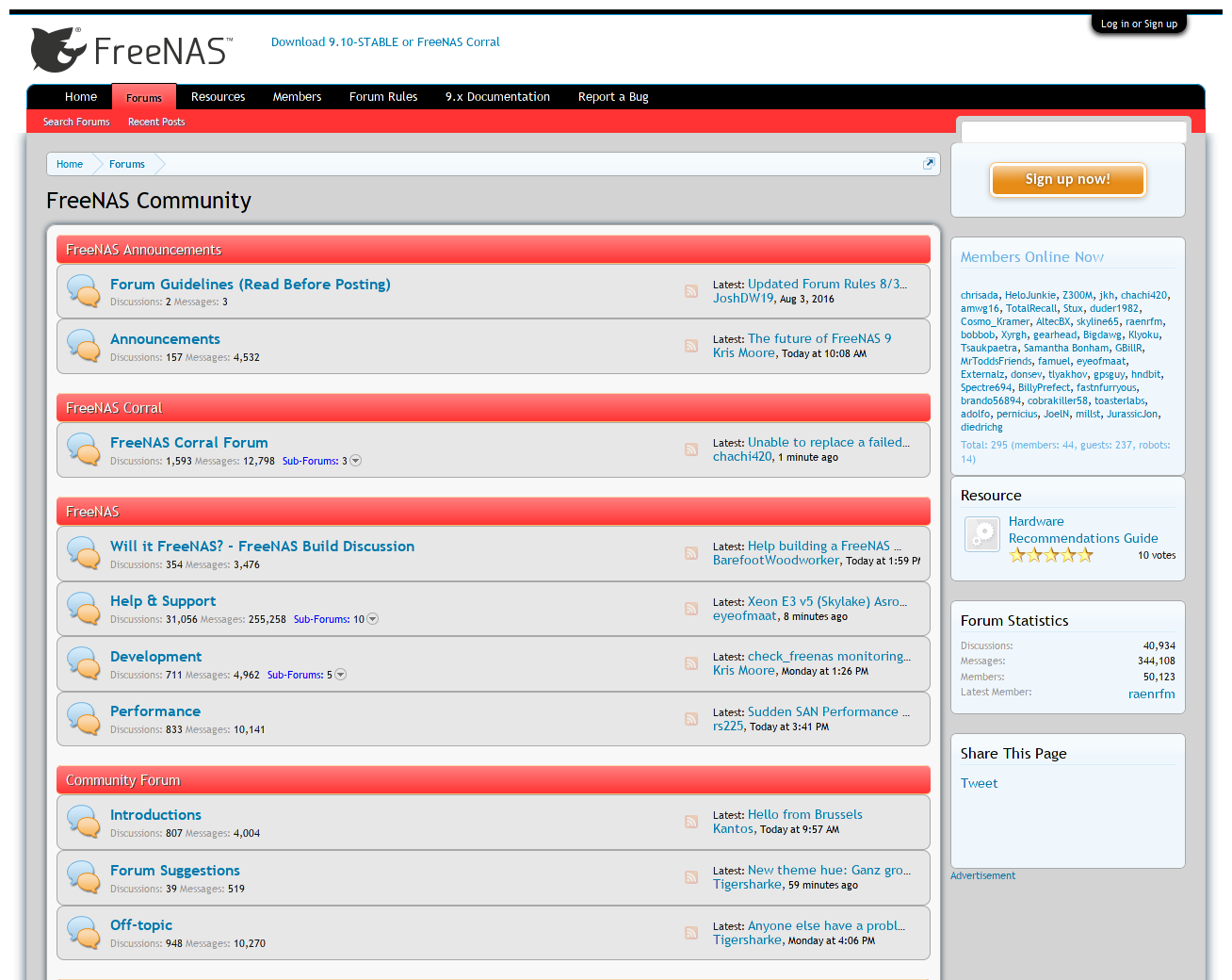Open RSS feed for Forum Guidelines
Viewport: 1232px width, 980px height.
click(x=691, y=291)
